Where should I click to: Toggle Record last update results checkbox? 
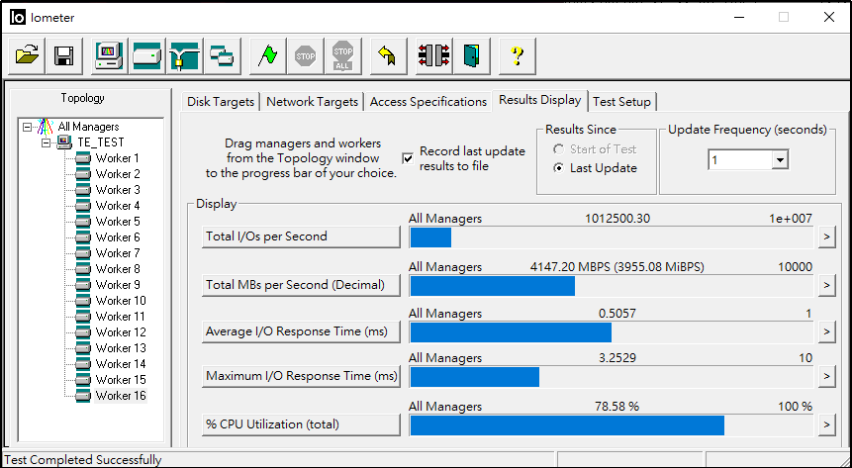tap(407, 158)
